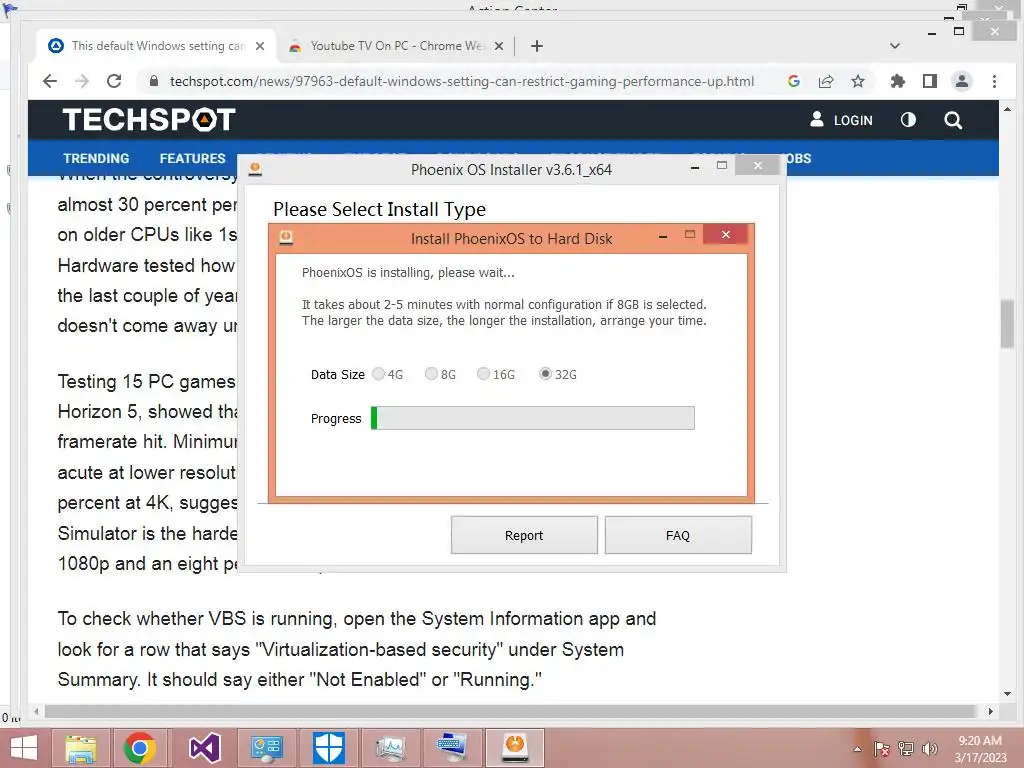Open the FEATURES menu on TechSpot
The height and width of the screenshot is (768, 1024).
point(192,158)
